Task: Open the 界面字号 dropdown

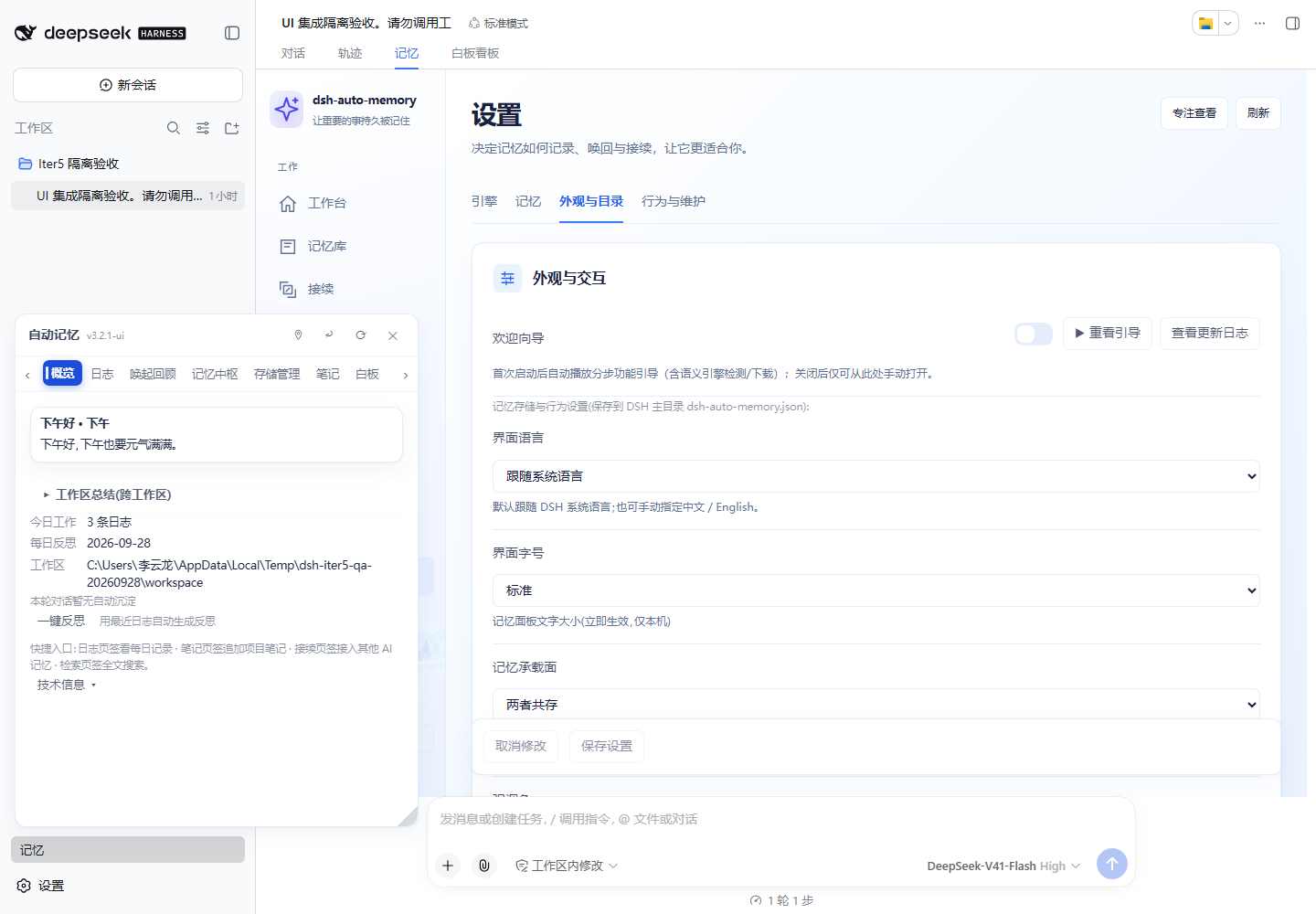Action: (x=876, y=590)
